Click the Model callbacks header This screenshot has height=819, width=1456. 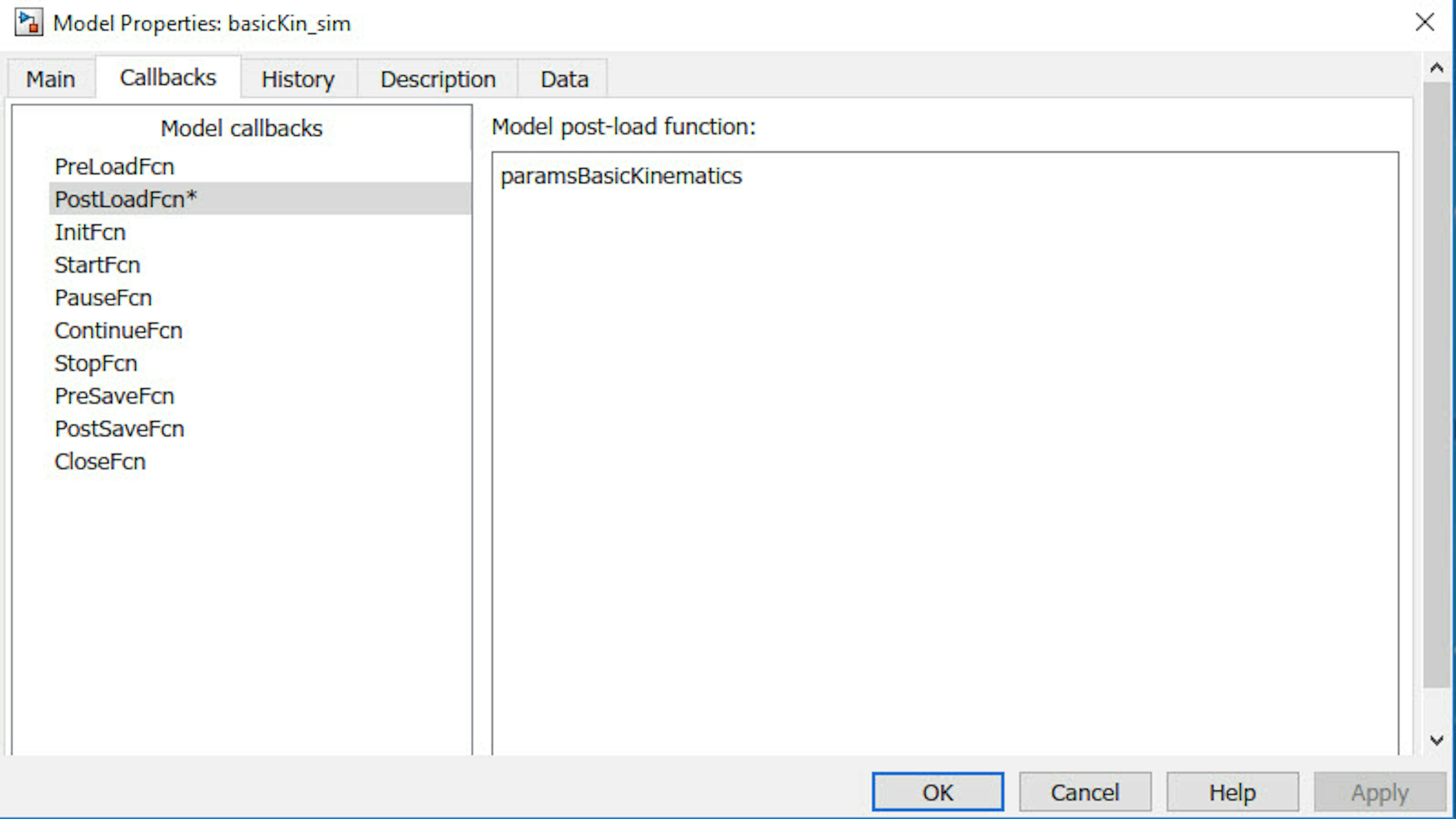[241, 128]
